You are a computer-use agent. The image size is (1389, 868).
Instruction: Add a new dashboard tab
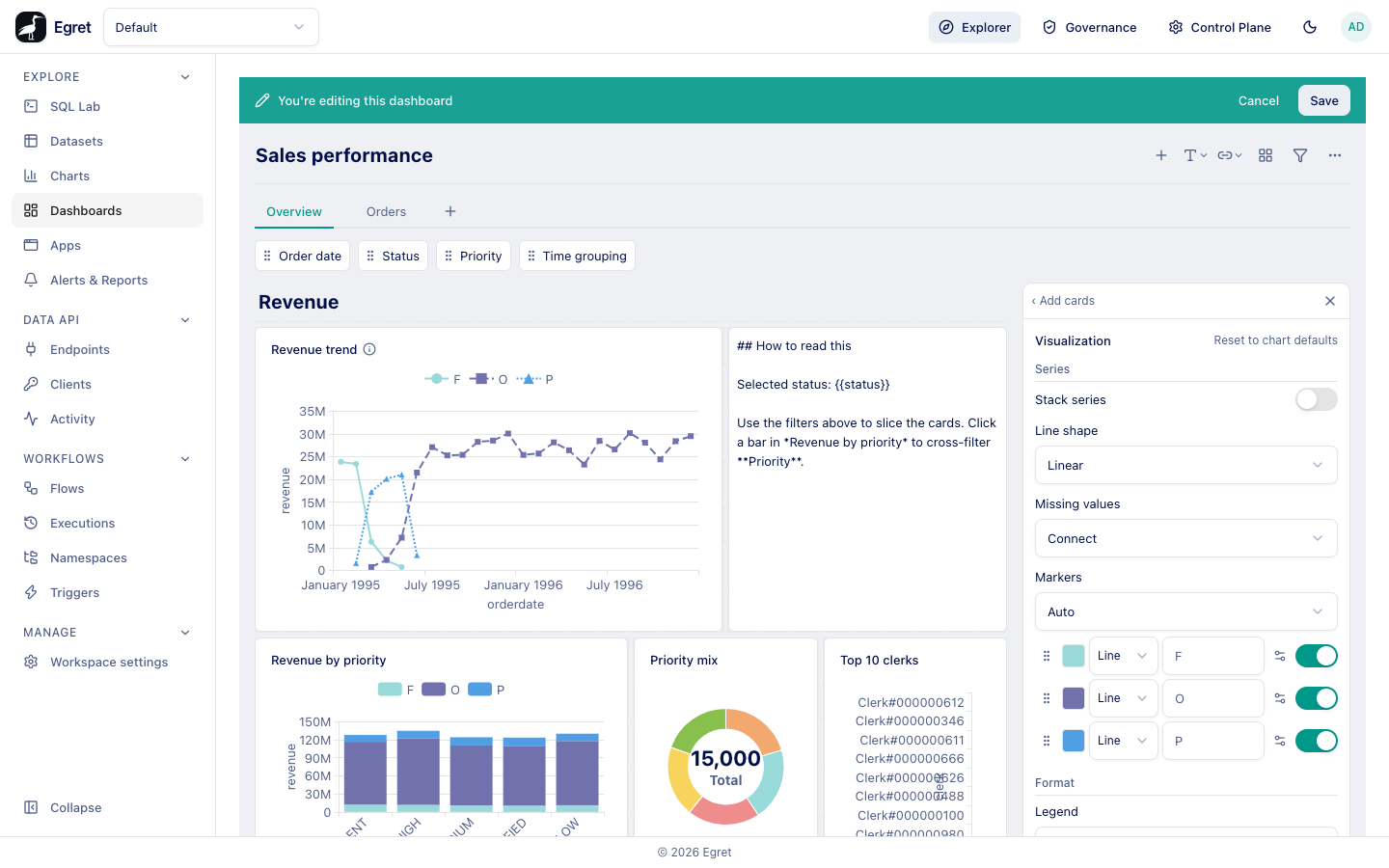tap(450, 211)
